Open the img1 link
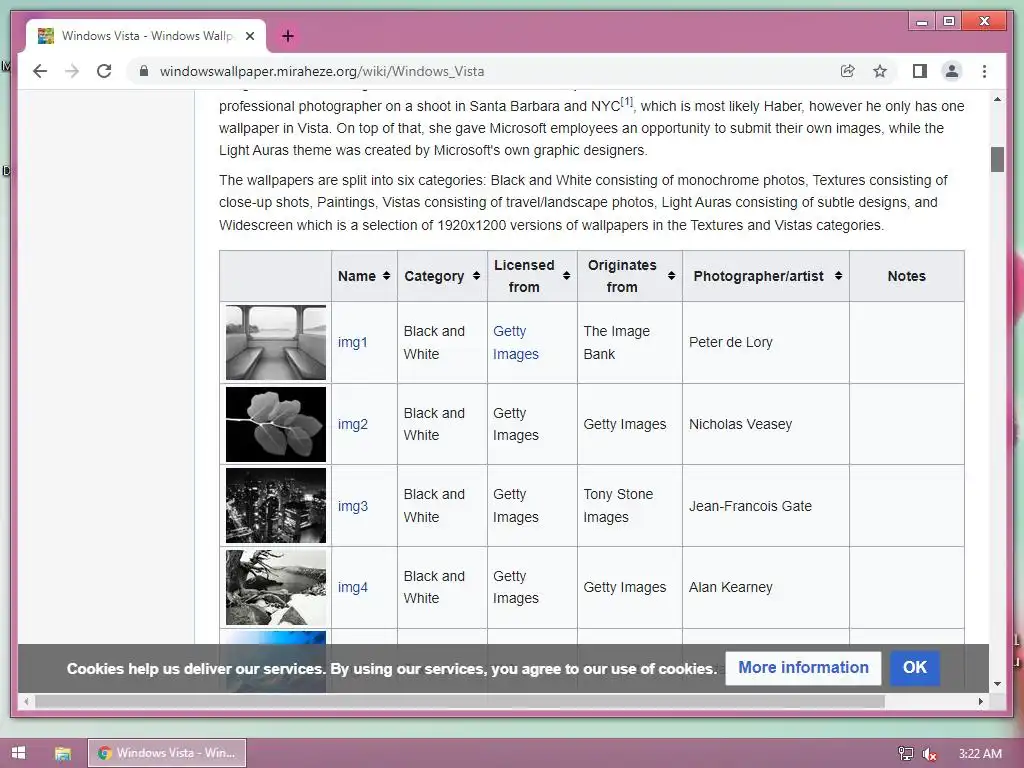Screen dimensions: 1024x768 click(x=353, y=342)
